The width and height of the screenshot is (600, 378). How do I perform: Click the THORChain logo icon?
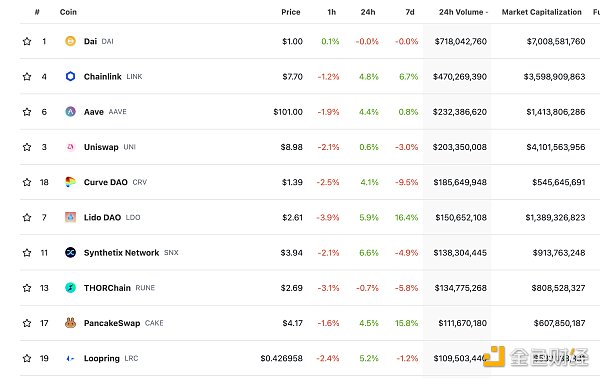click(70, 288)
